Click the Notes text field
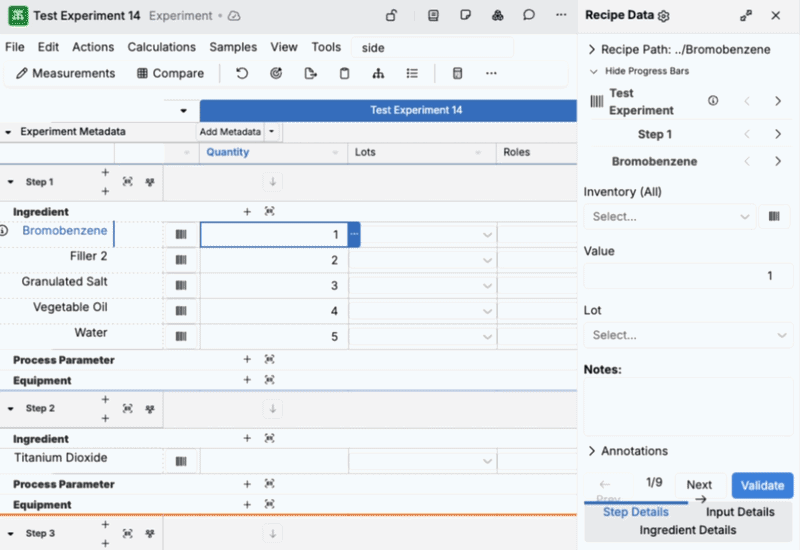This screenshot has height=550, width=800. coord(686,405)
